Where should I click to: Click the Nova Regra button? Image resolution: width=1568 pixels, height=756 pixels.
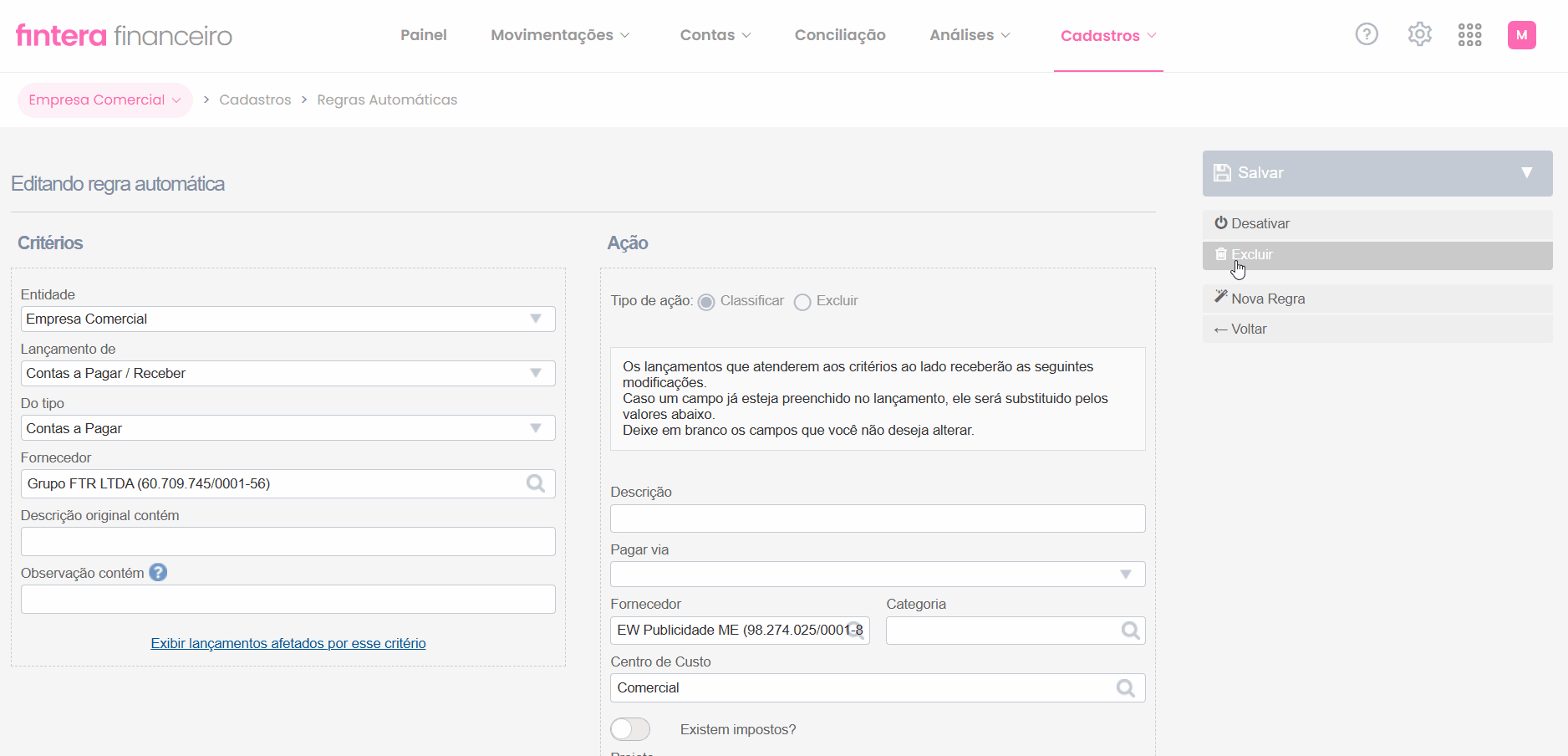(1377, 299)
